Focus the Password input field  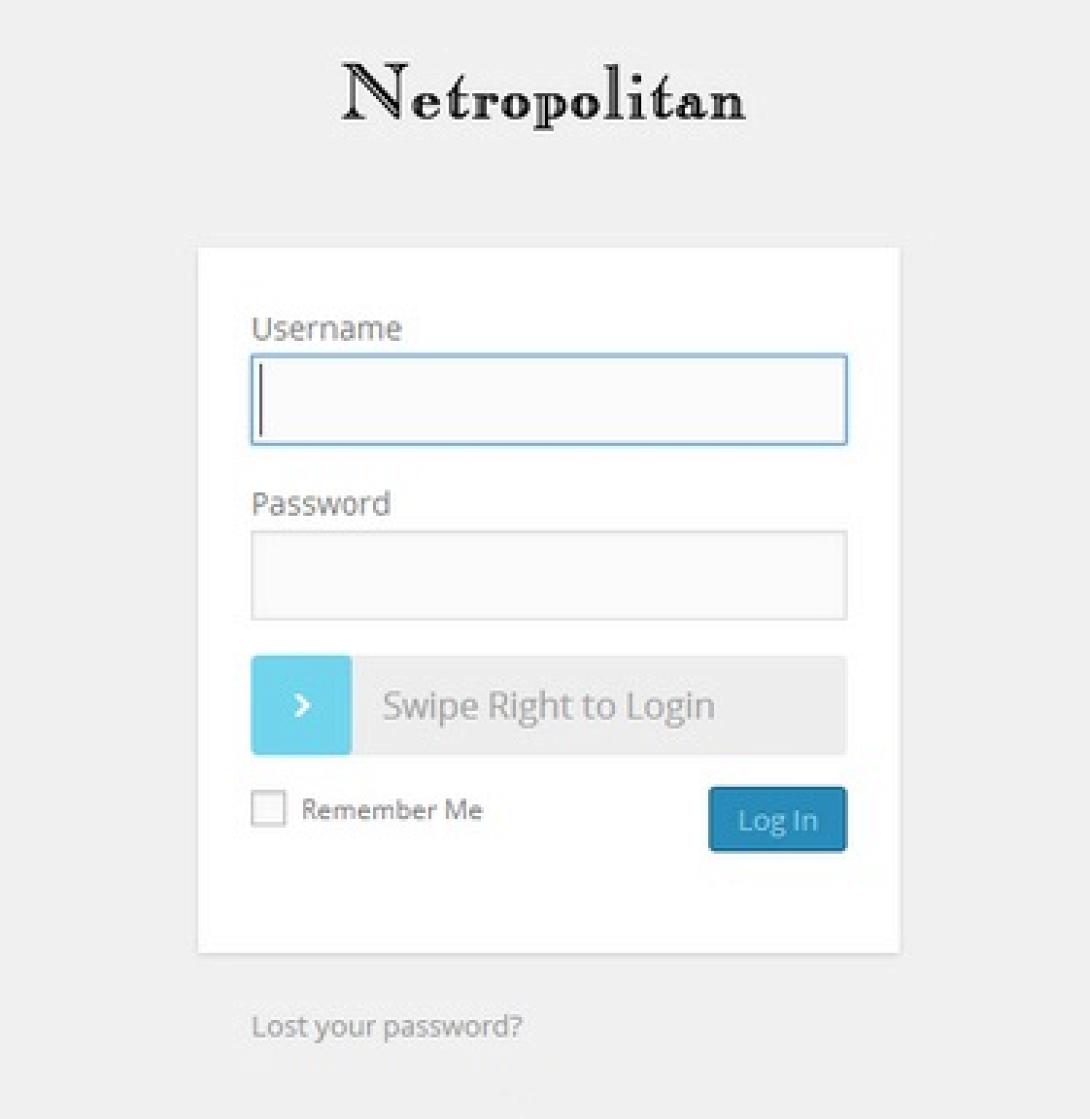(x=548, y=575)
